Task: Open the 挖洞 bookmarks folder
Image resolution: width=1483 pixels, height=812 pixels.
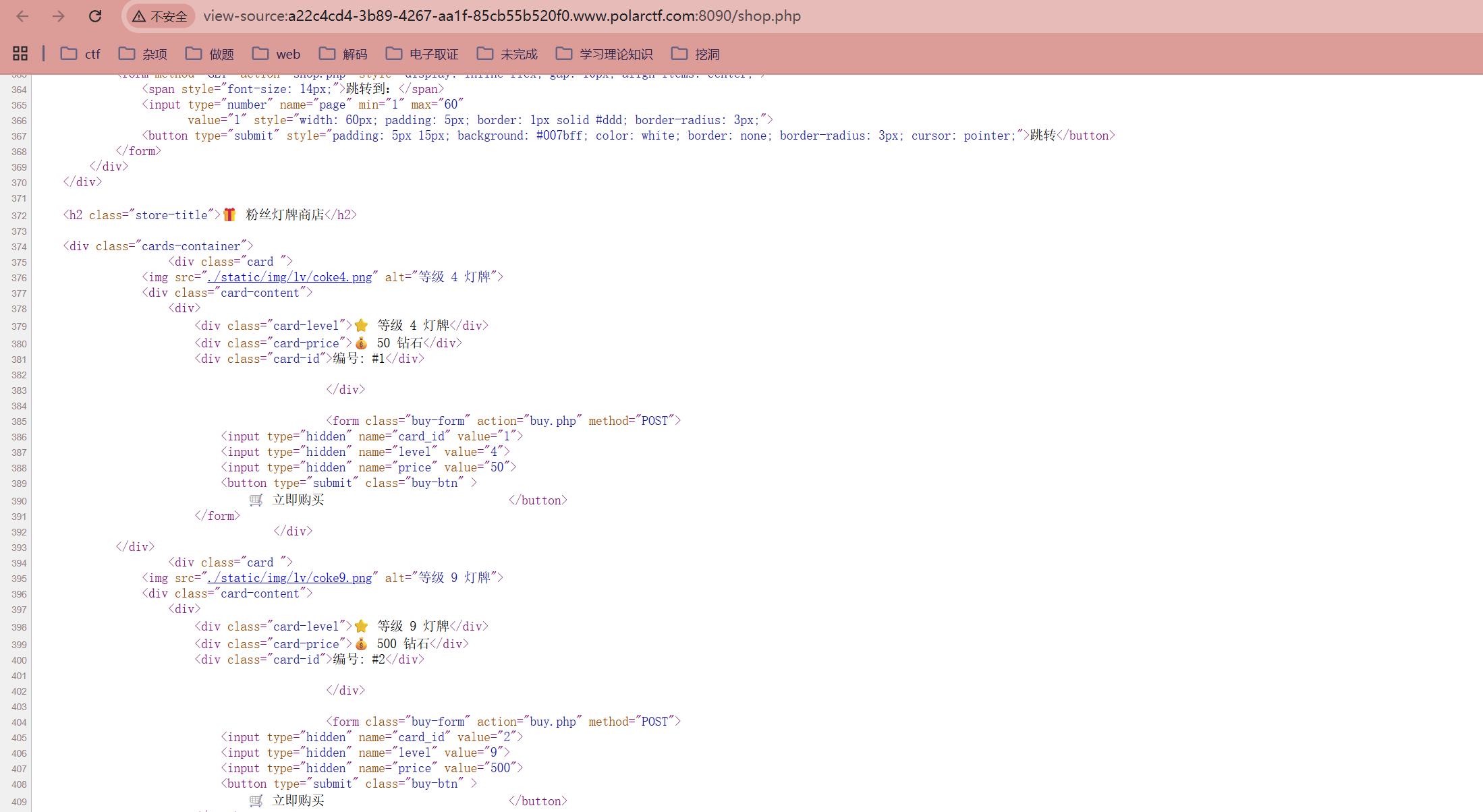Action: tap(696, 54)
